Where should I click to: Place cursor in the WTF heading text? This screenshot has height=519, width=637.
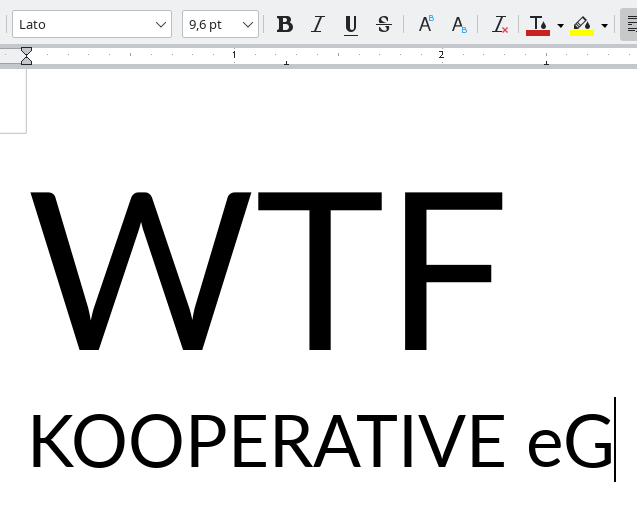(x=266, y=270)
